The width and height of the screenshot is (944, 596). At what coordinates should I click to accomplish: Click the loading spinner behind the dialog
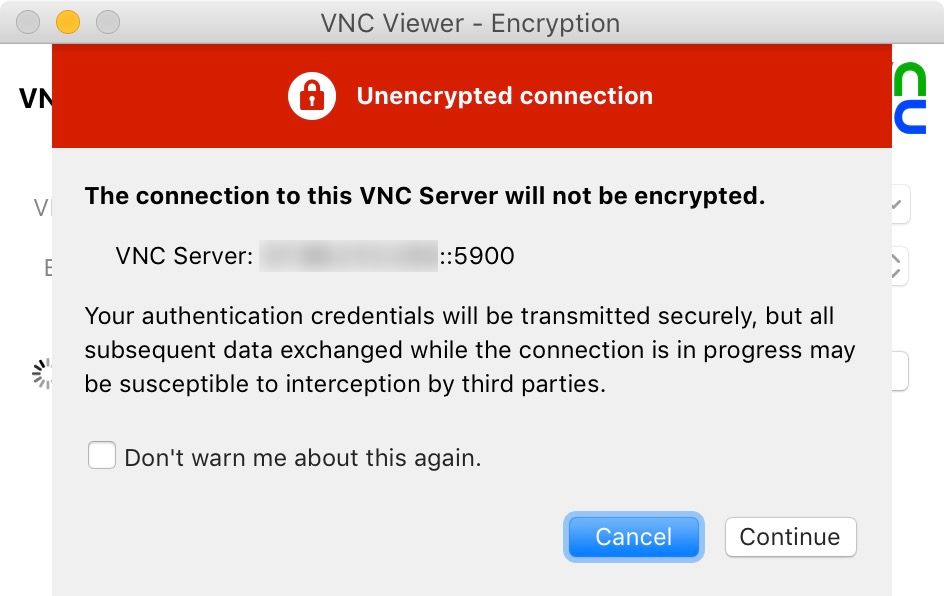point(42,374)
